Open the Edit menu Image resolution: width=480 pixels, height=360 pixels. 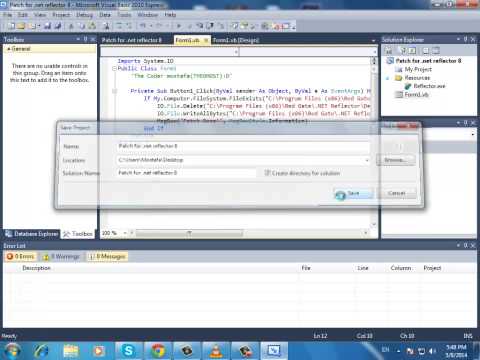23,15
